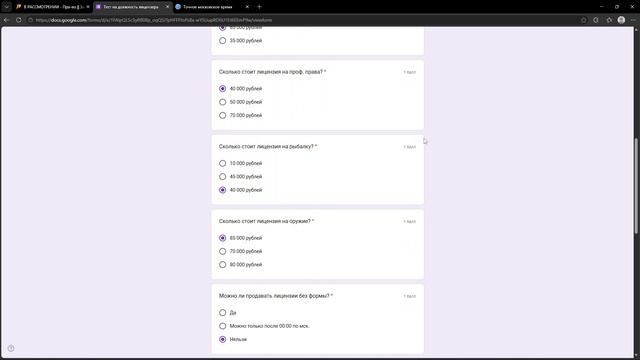Switch to the 'Тест на должность лицензера' tab
This screenshot has width=640, height=360.
[x=132, y=7]
